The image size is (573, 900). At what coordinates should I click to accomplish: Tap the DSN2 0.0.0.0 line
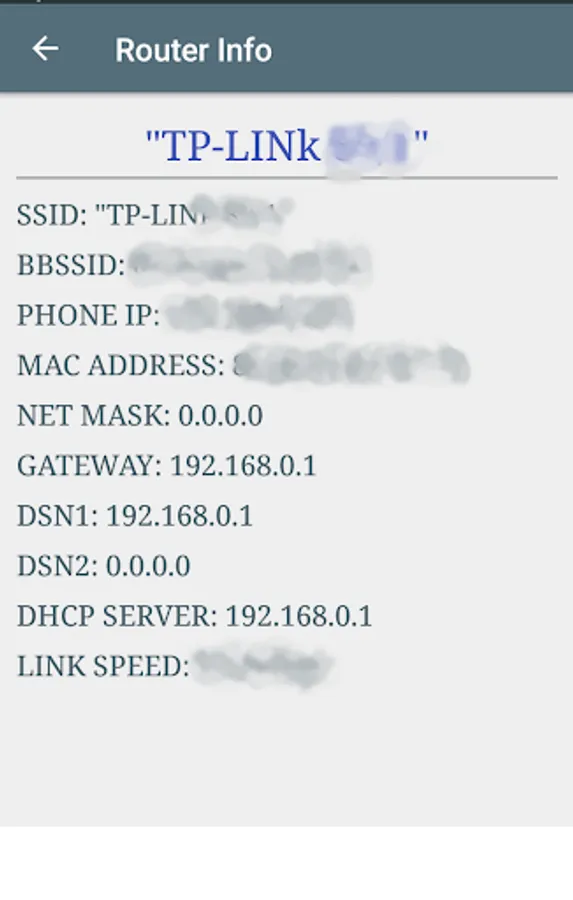click(x=104, y=566)
